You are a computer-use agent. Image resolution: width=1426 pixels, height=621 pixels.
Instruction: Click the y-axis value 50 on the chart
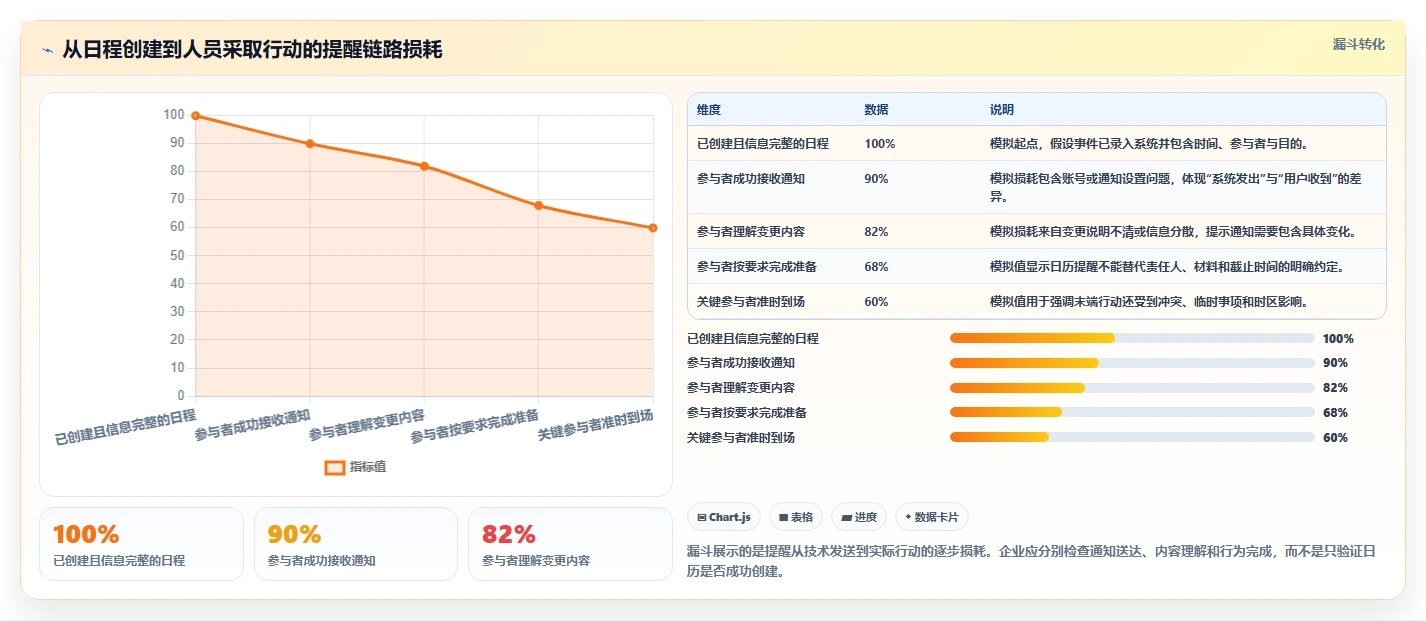click(177, 256)
